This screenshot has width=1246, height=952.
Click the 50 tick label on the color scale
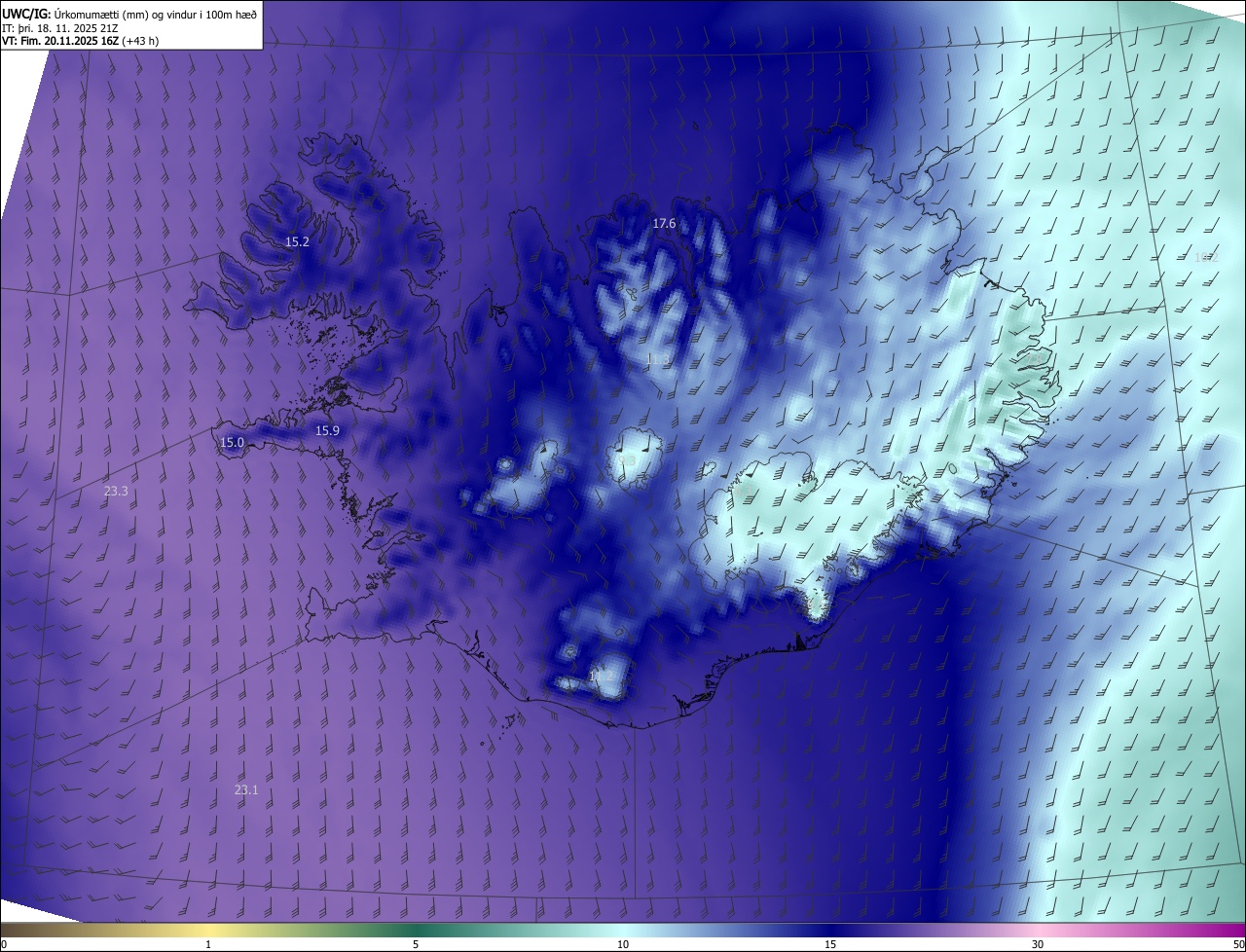click(x=1239, y=944)
